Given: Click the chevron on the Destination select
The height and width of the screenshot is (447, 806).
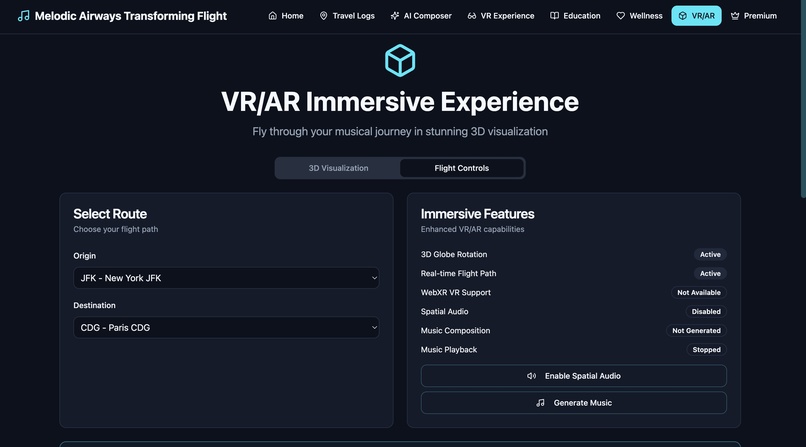Looking at the screenshot, I should (374, 327).
